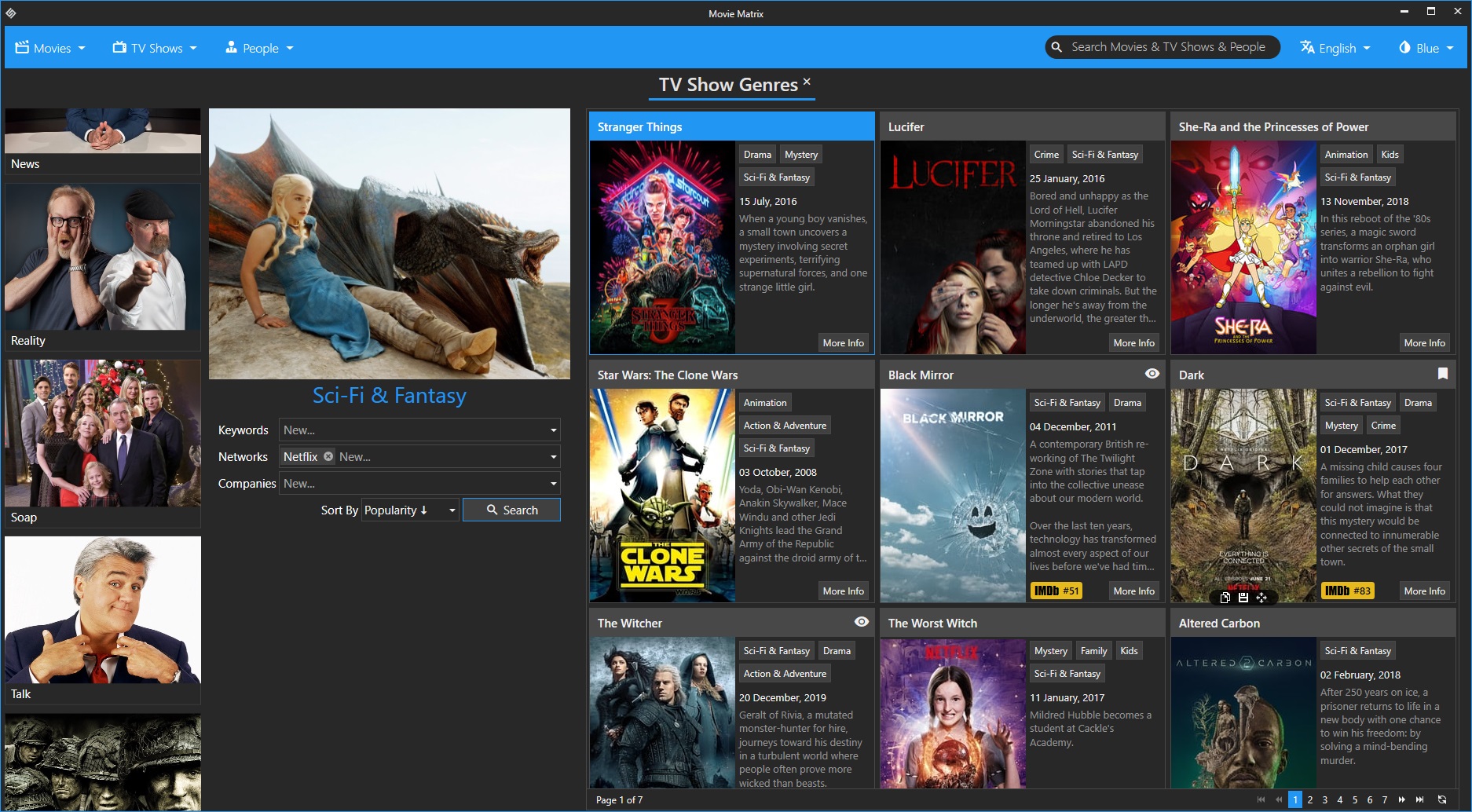This screenshot has height=812, width=1472.
Task: Select the News genre thumbnail
Action: [x=103, y=141]
